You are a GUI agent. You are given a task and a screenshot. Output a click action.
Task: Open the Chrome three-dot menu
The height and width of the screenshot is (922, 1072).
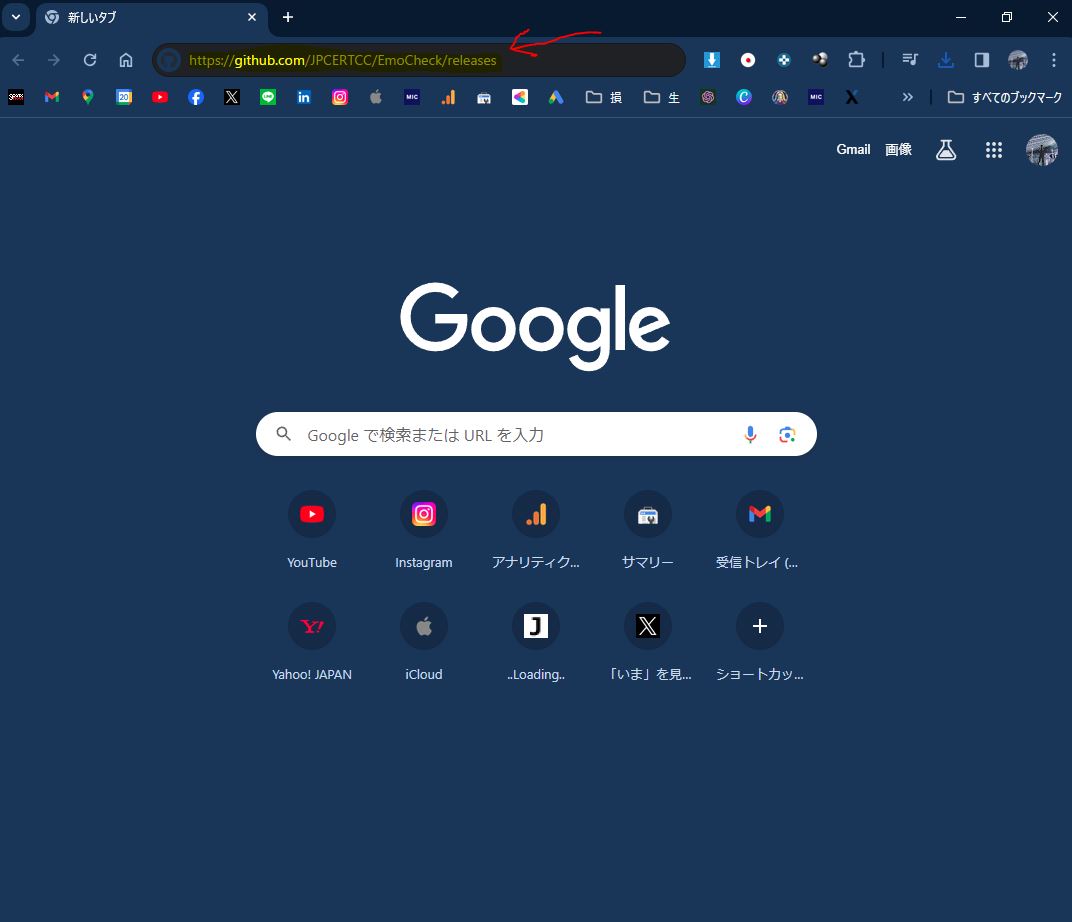coord(1054,60)
